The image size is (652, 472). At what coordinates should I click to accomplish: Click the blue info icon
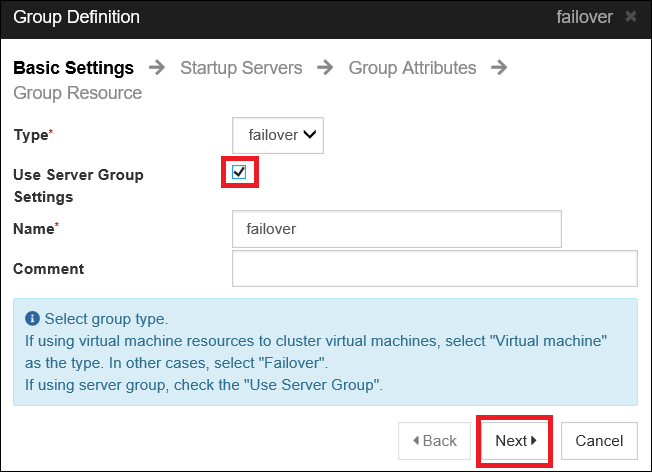click(32, 319)
